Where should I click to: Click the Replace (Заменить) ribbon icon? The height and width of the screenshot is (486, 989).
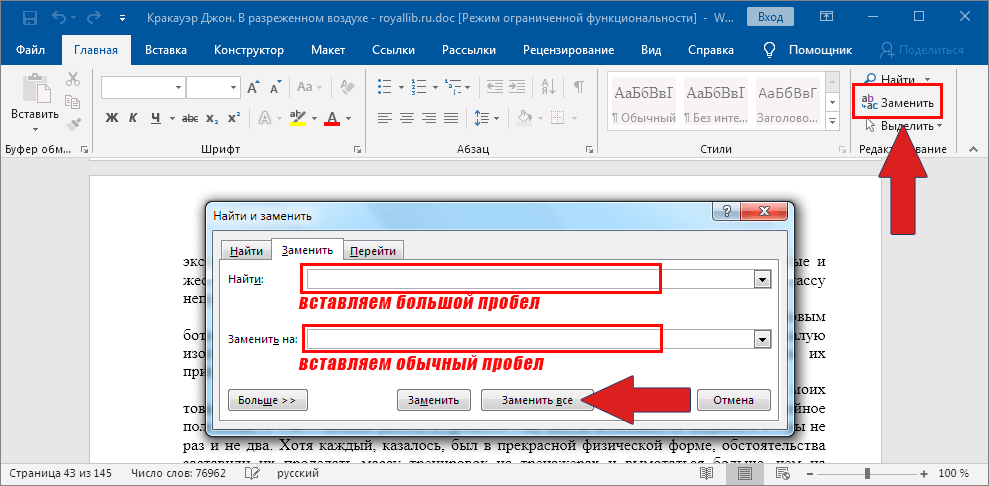pos(897,103)
